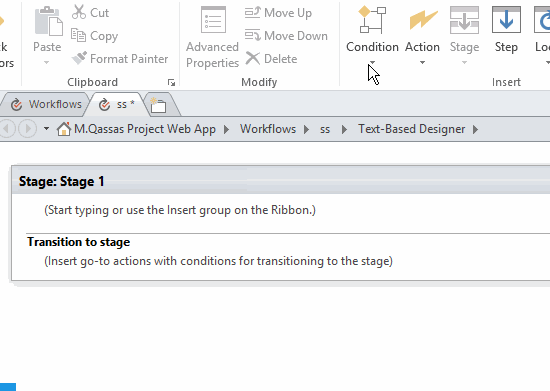
Task: Open Advanced Properties
Action: [212, 38]
